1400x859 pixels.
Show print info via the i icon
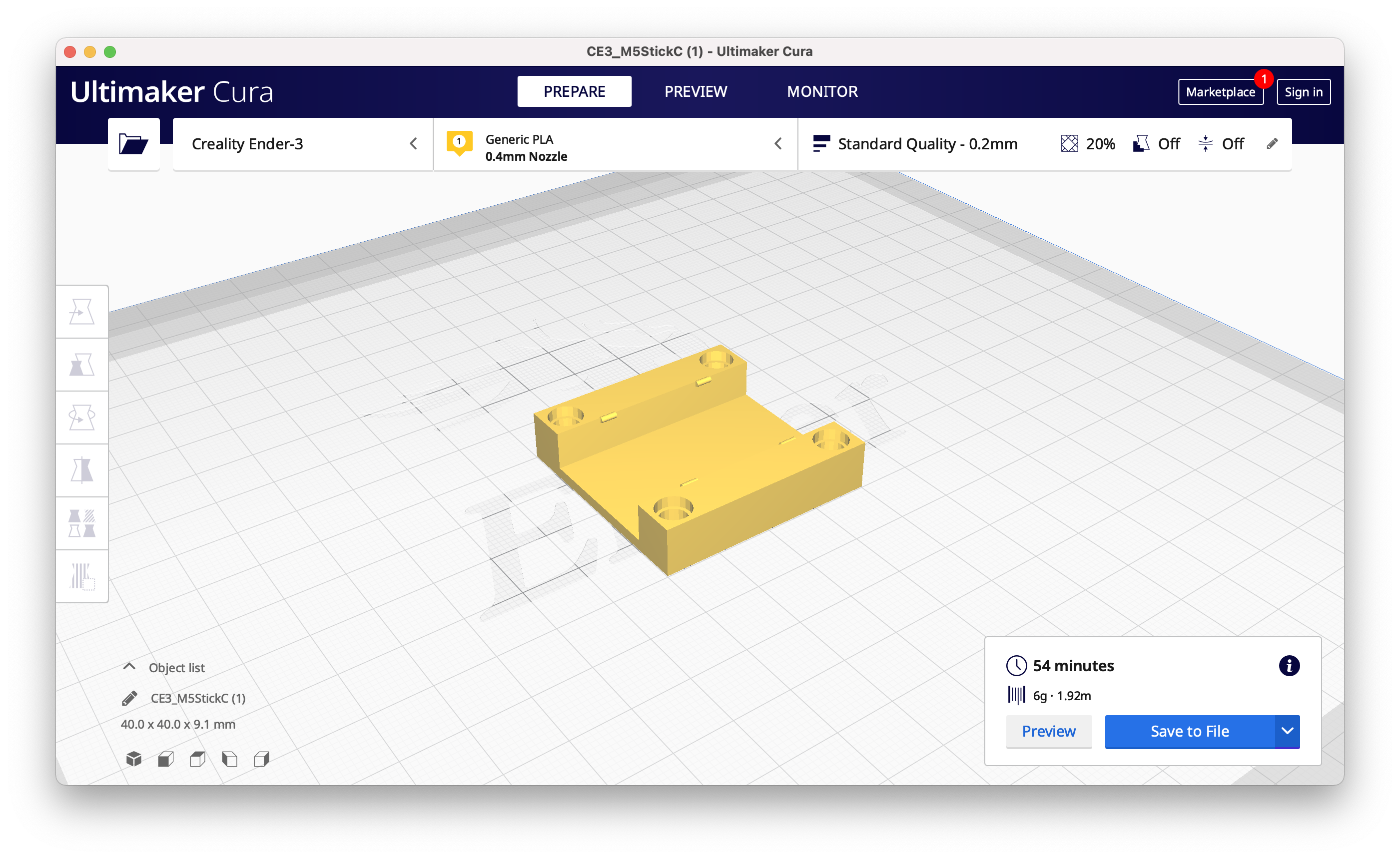1289,665
